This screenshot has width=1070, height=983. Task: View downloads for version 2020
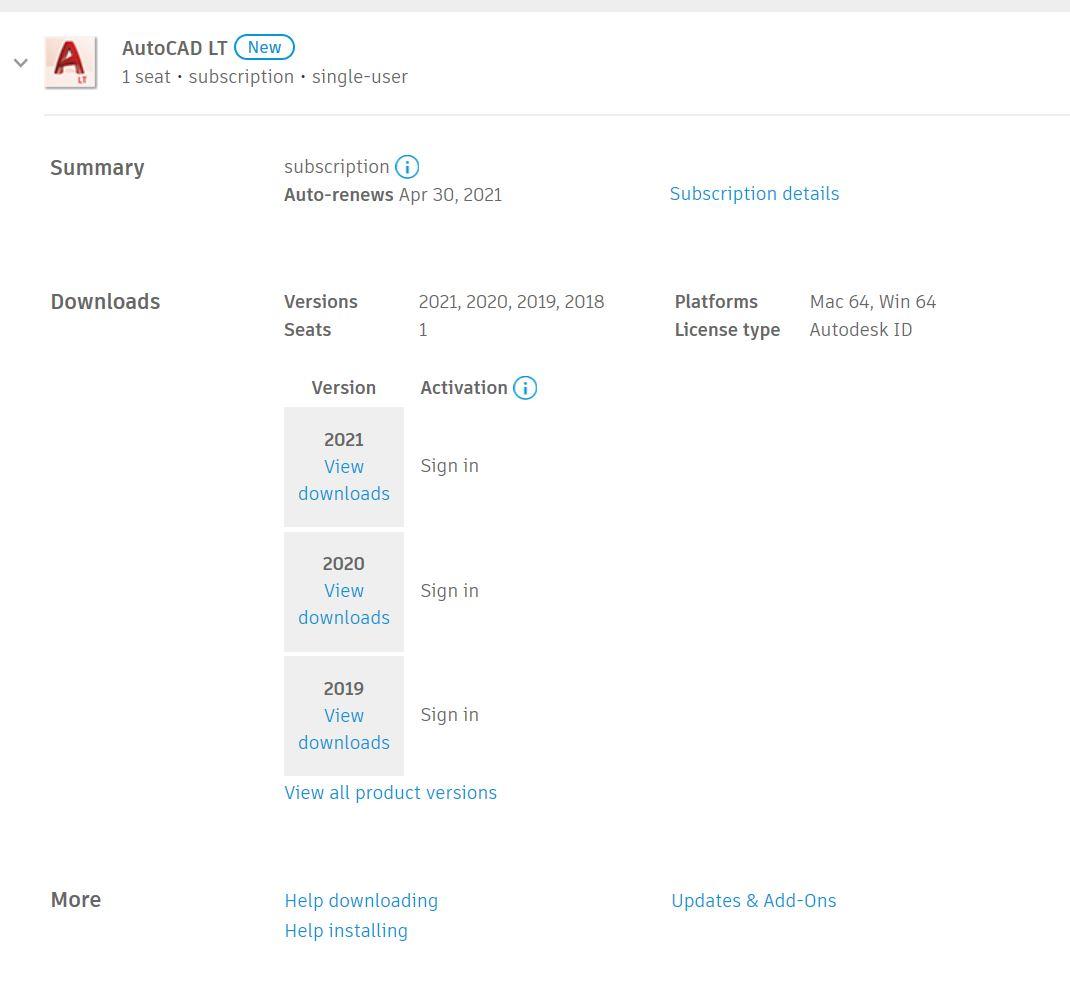click(343, 604)
